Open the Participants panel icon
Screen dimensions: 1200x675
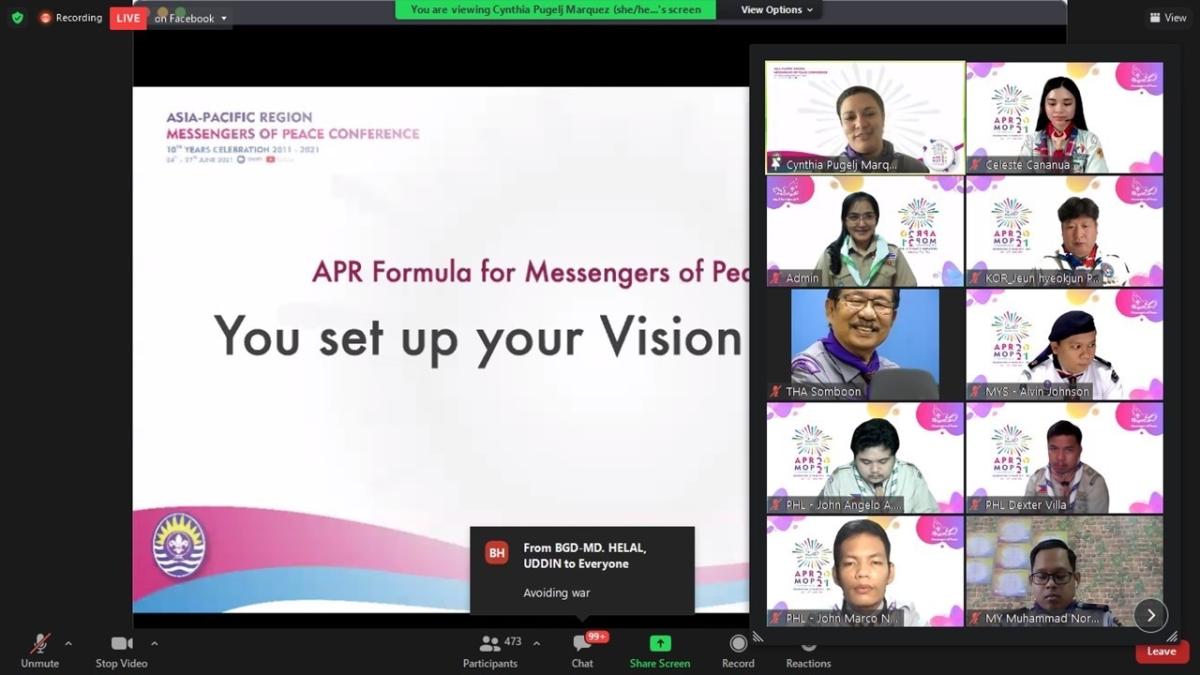[x=490, y=644]
